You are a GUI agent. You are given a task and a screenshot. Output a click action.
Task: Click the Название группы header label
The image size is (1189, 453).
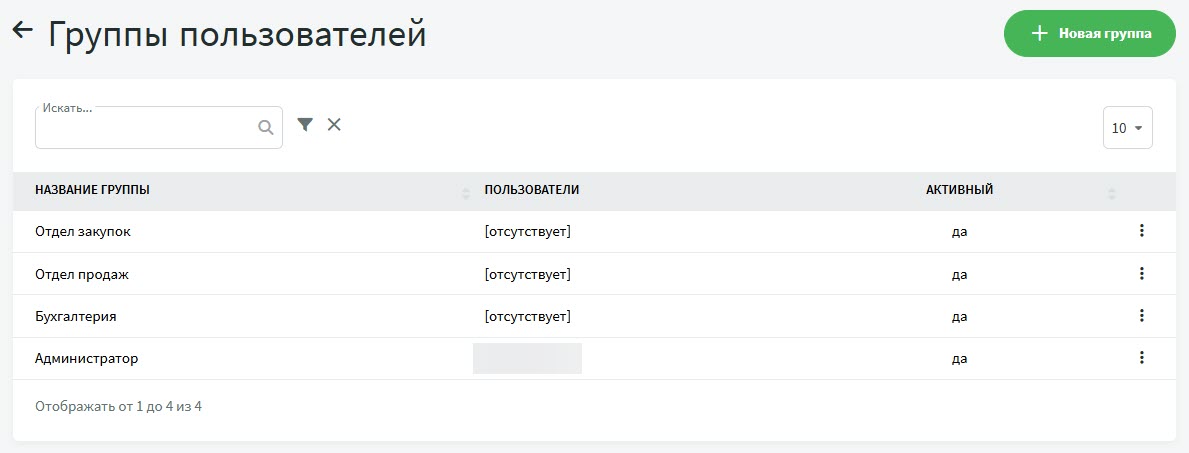coord(99,190)
